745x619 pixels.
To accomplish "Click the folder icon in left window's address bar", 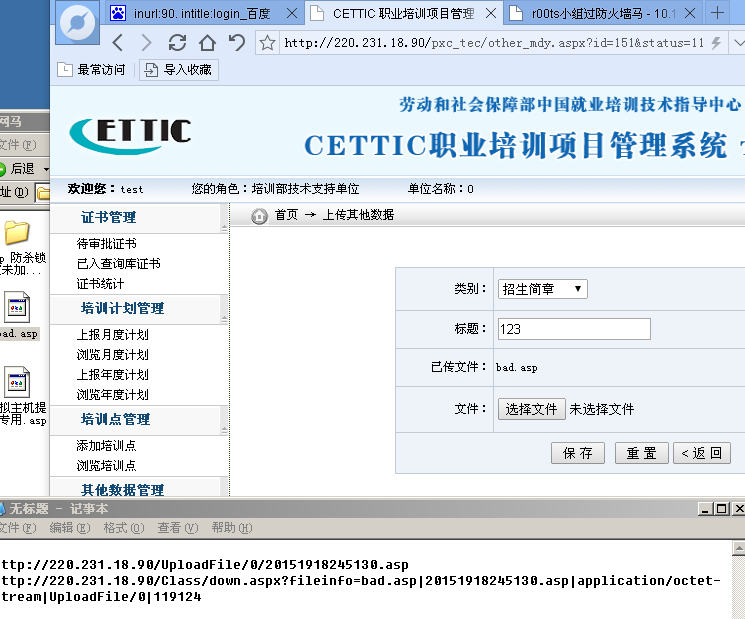I will [x=44, y=193].
